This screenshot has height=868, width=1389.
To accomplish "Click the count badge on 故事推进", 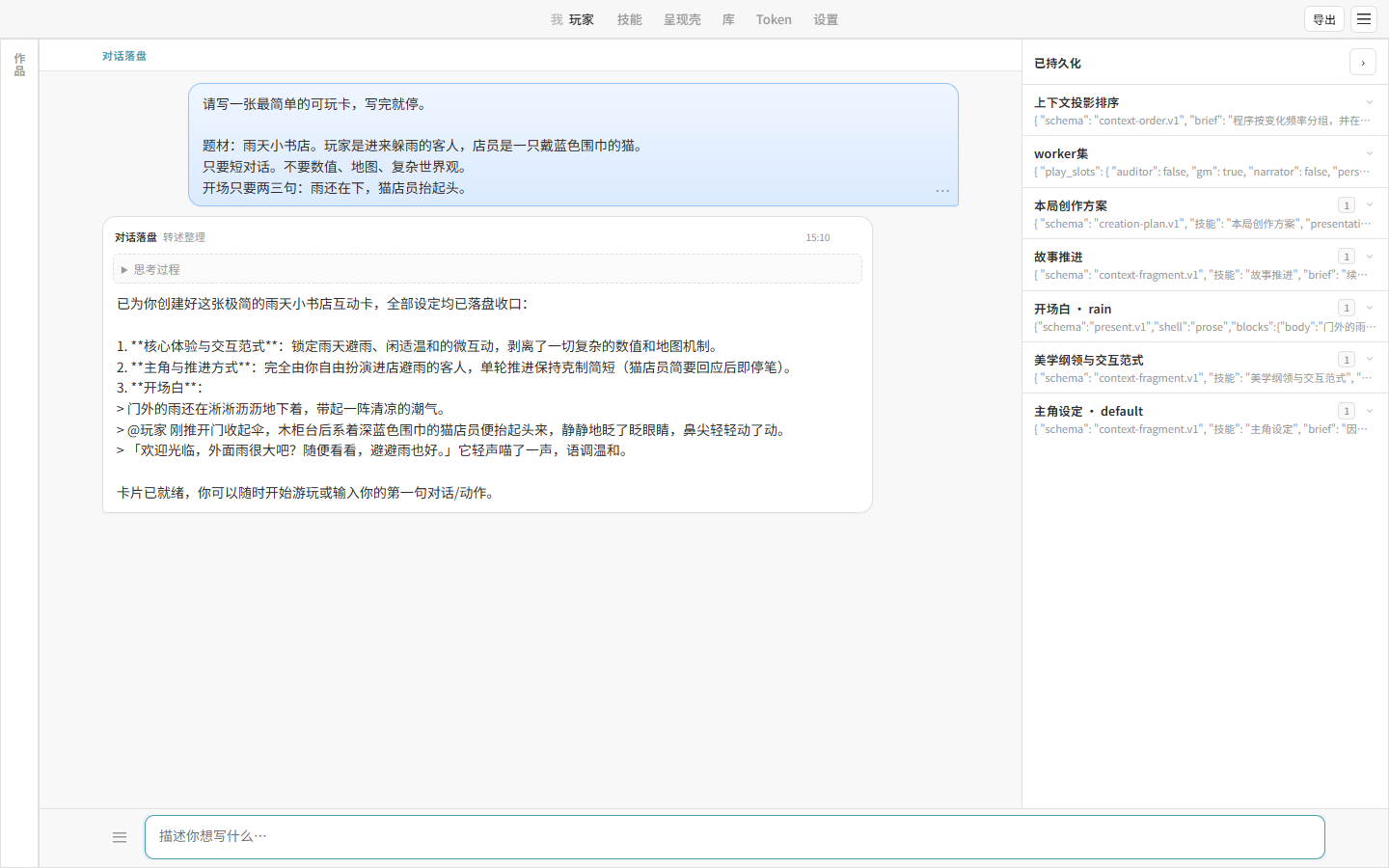I will coord(1347,257).
